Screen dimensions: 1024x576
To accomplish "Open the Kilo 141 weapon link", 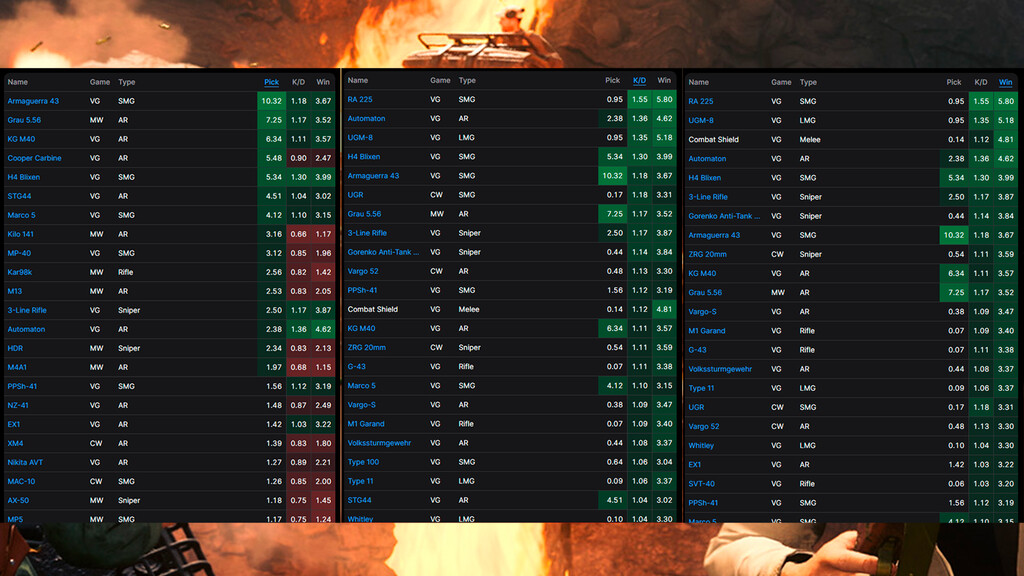I will click(21, 234).
